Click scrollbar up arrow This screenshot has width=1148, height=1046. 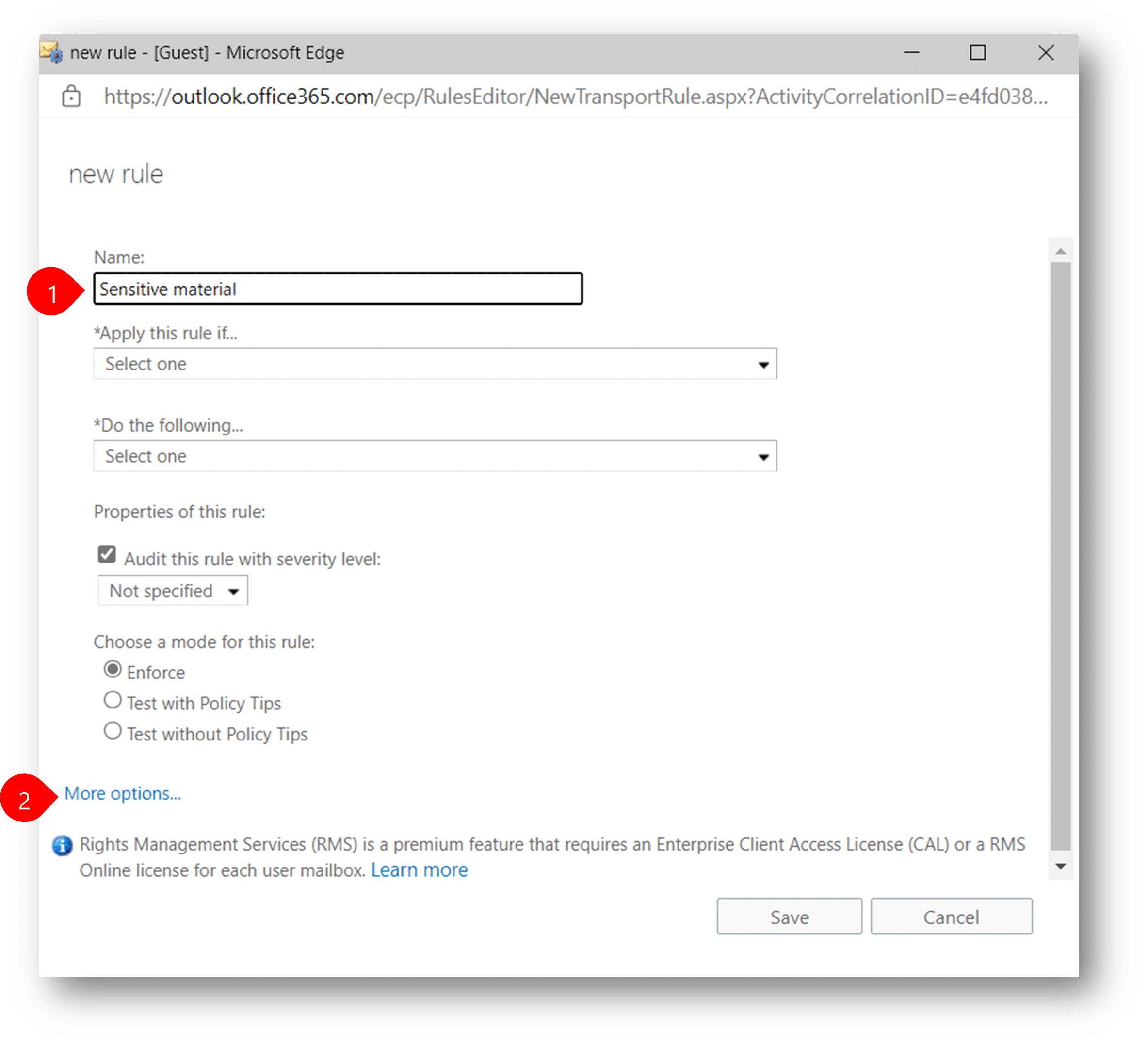(x=1060, y=251)
